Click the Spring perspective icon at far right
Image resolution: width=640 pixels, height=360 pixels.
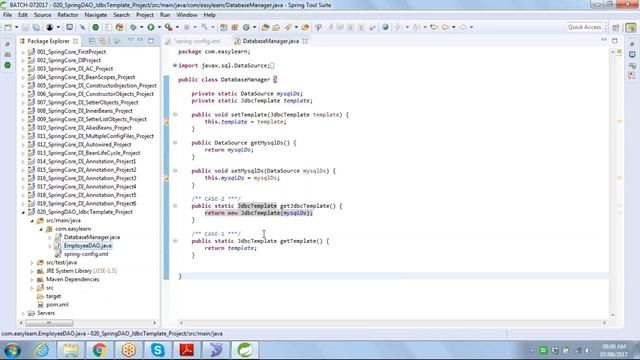pyautogui.click(x=631, y=27)
